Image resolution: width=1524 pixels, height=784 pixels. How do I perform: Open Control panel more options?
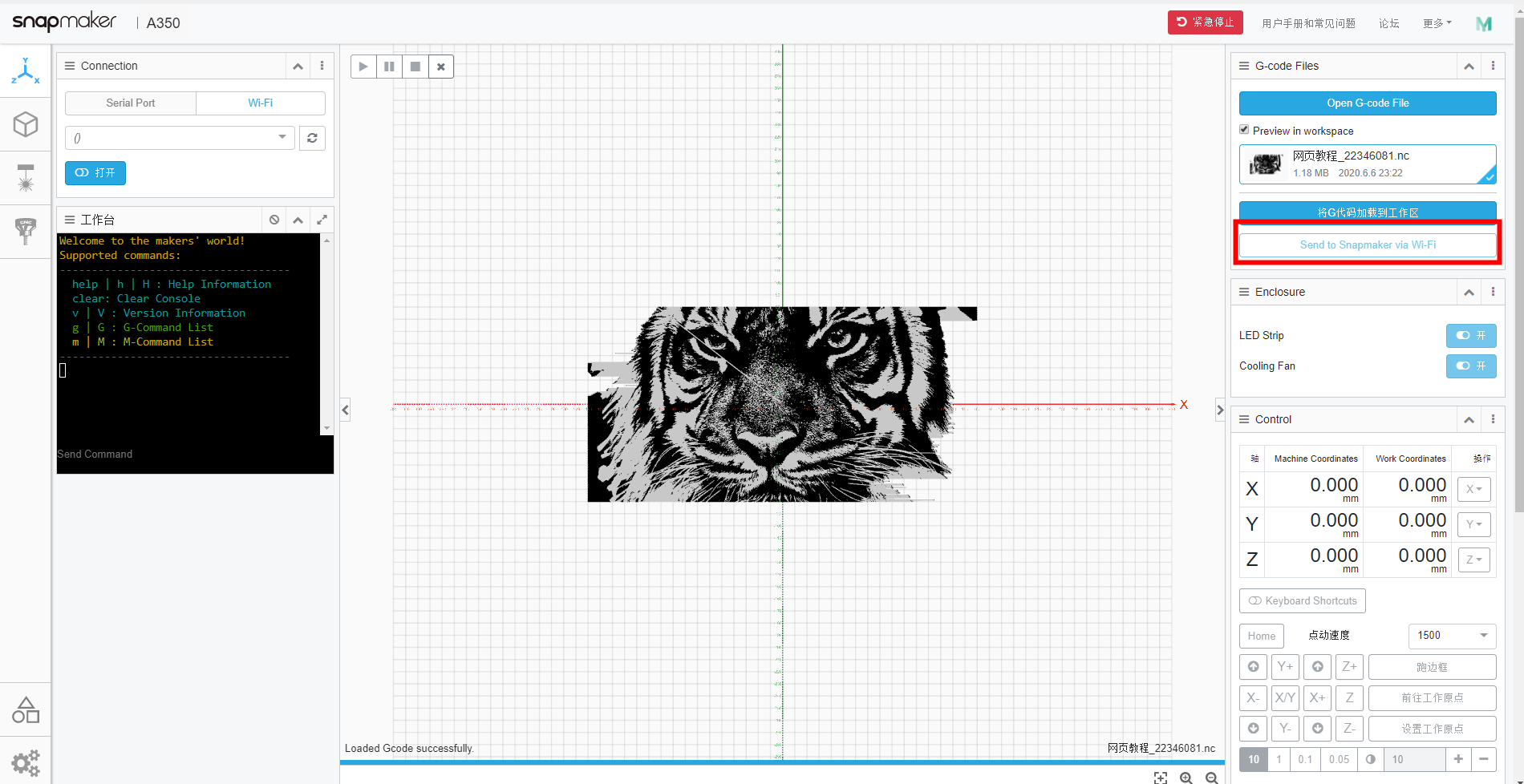click(x=1493, y=419)
